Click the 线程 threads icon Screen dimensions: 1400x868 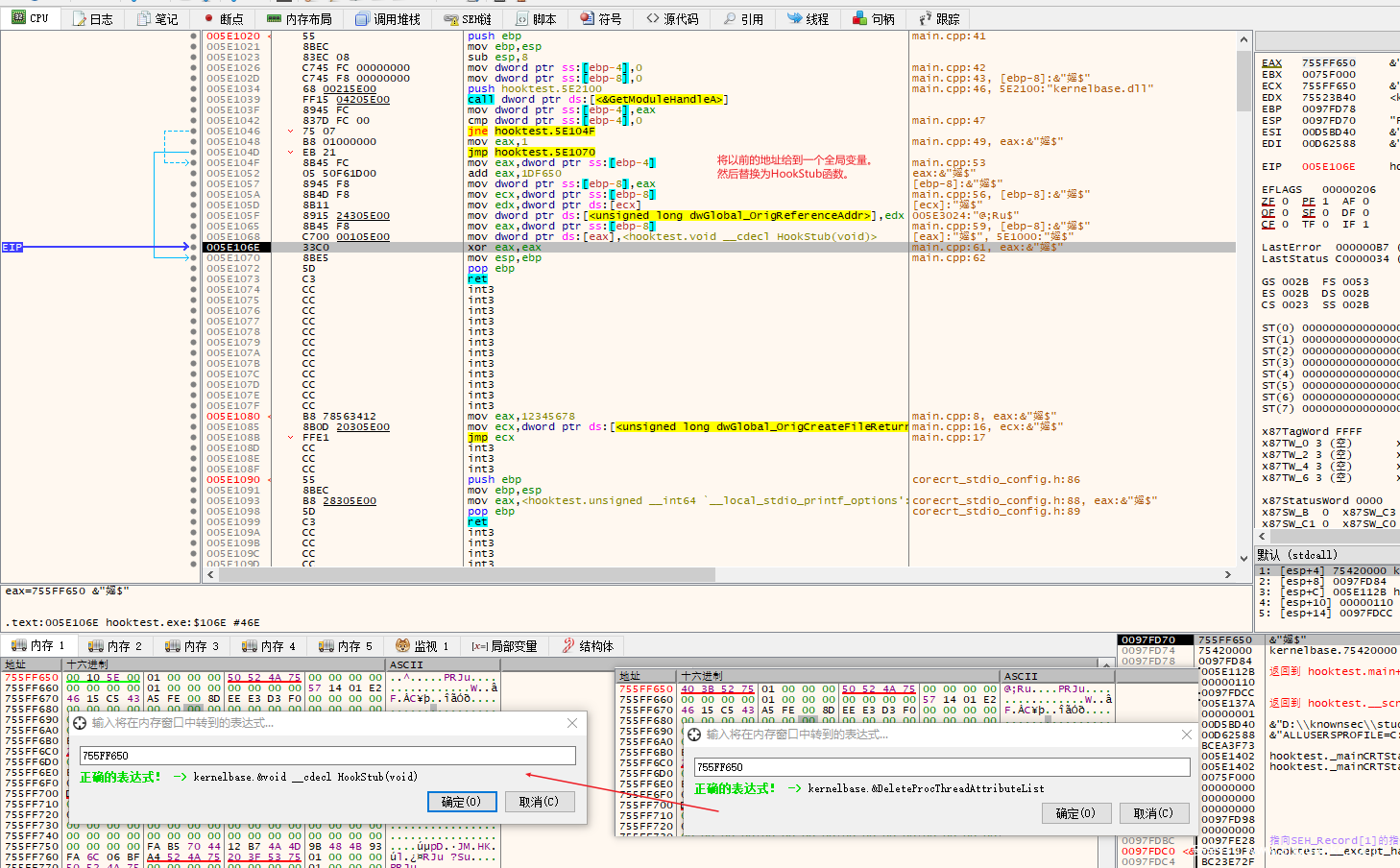pyautogui.click(x=795, y=18)
